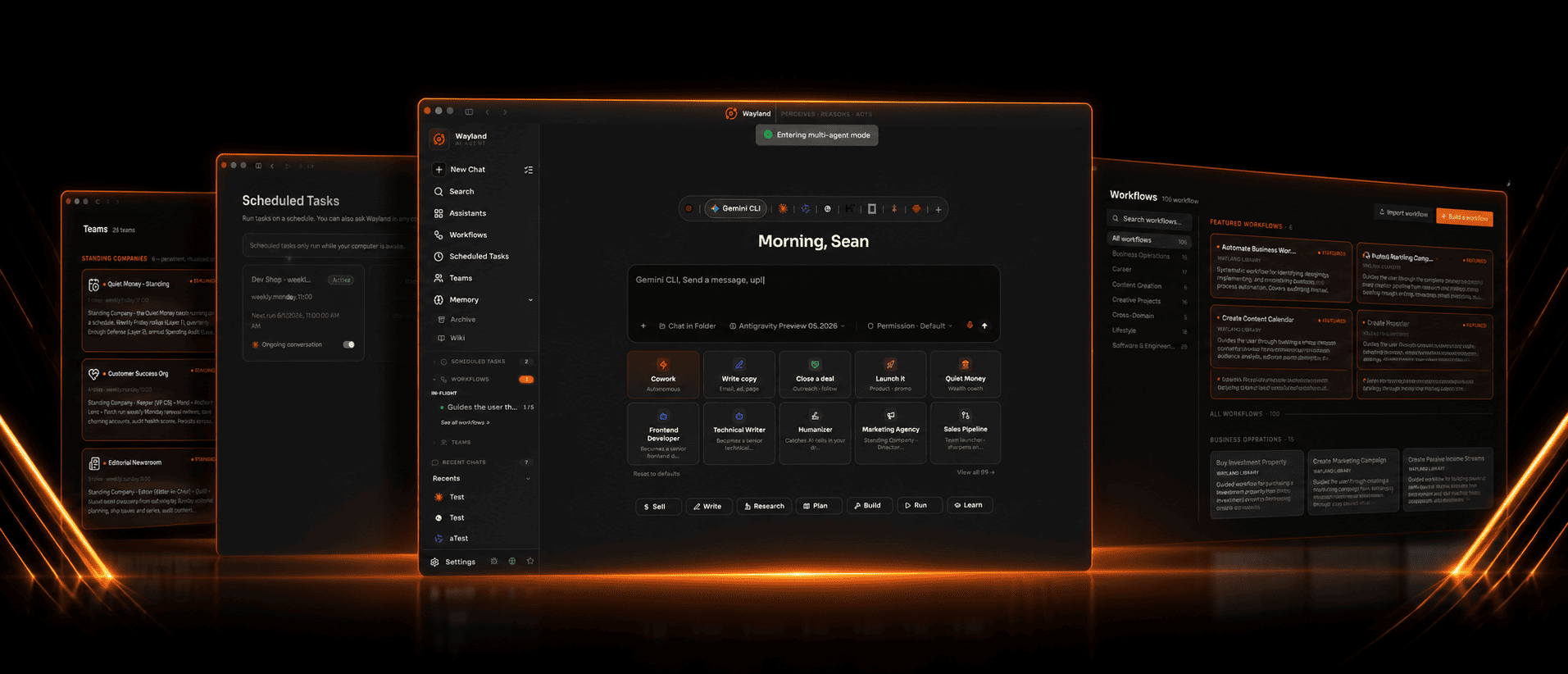Click the Research quick action button

(x=764, y=506)
